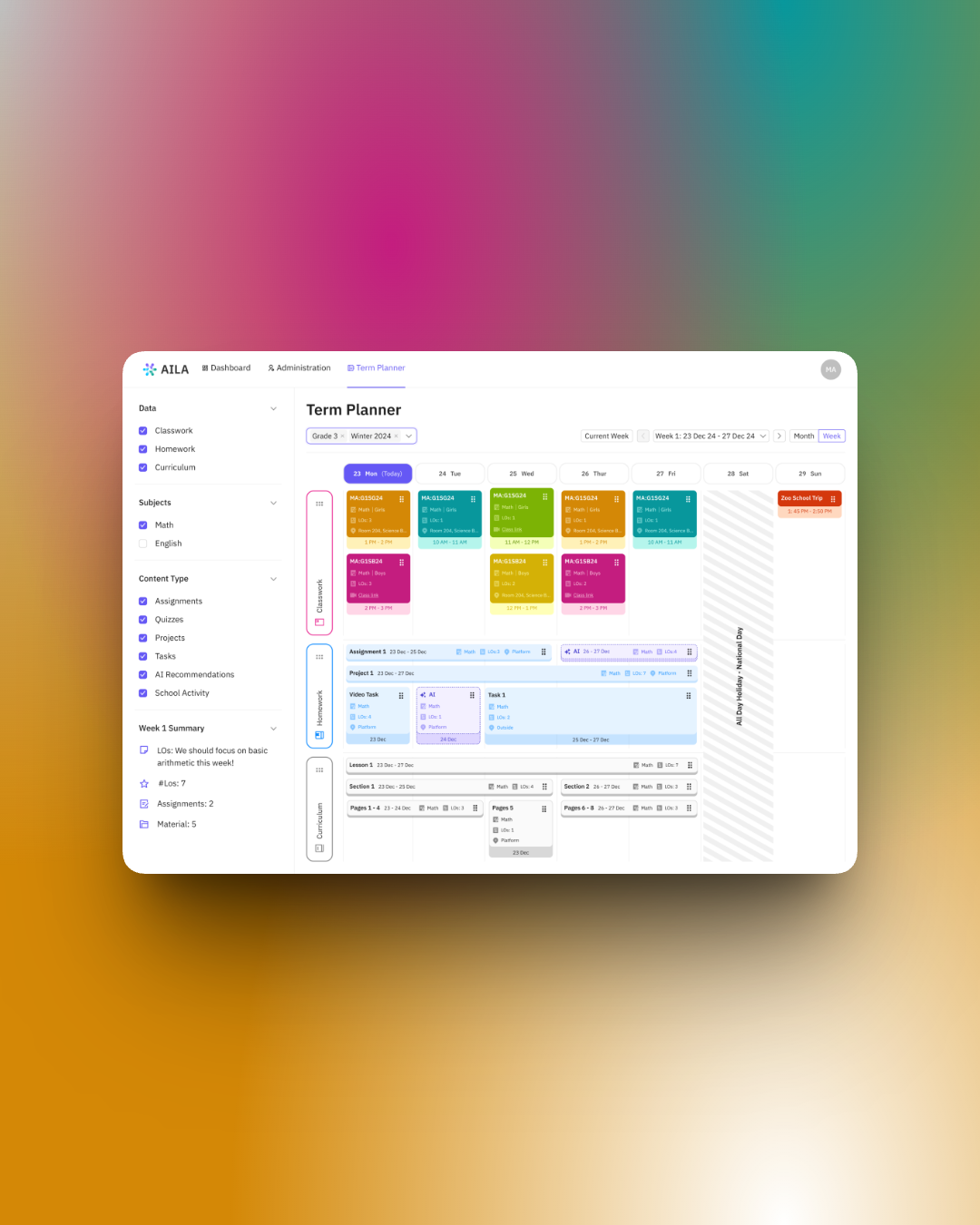The width and height of the screenshot is (980, 1225).
Task: Open the MA user avatar
Action: (x=830, y=369)
